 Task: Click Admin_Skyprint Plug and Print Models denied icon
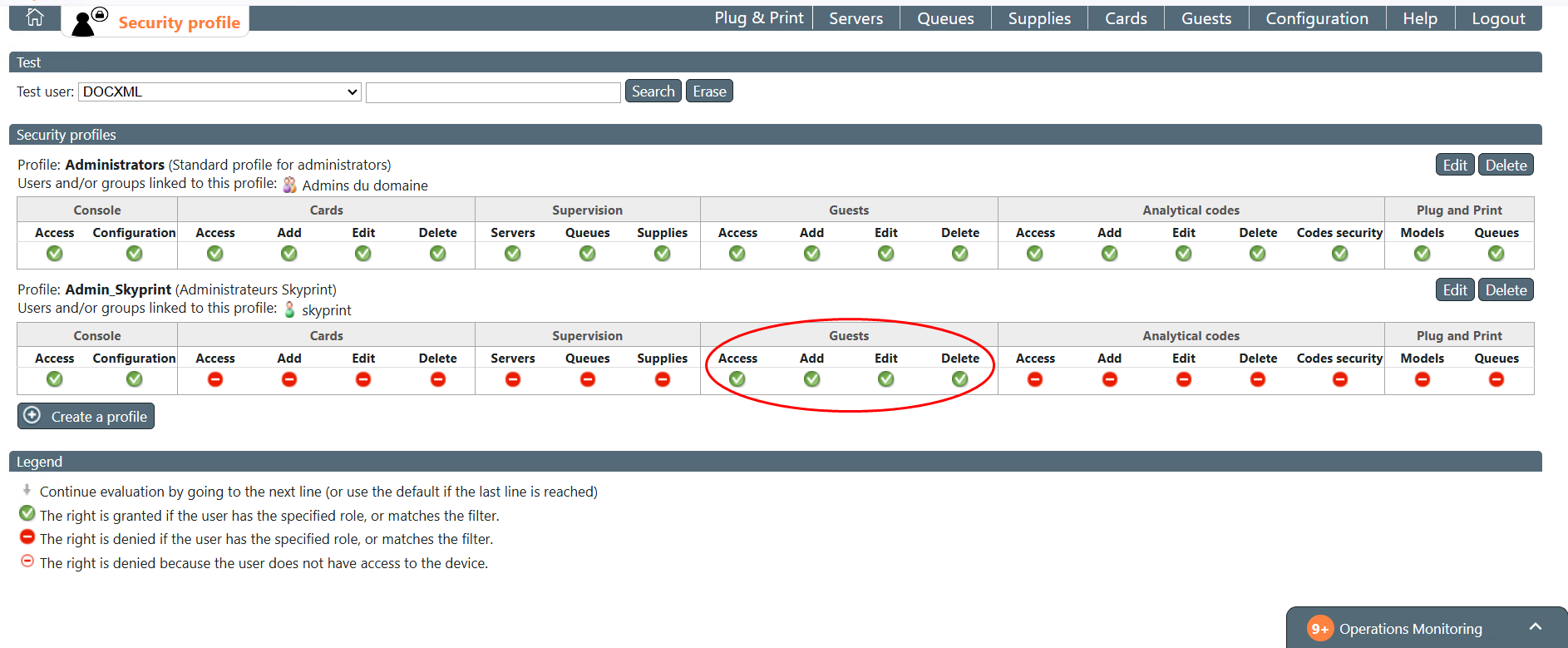click(1422, 379)
